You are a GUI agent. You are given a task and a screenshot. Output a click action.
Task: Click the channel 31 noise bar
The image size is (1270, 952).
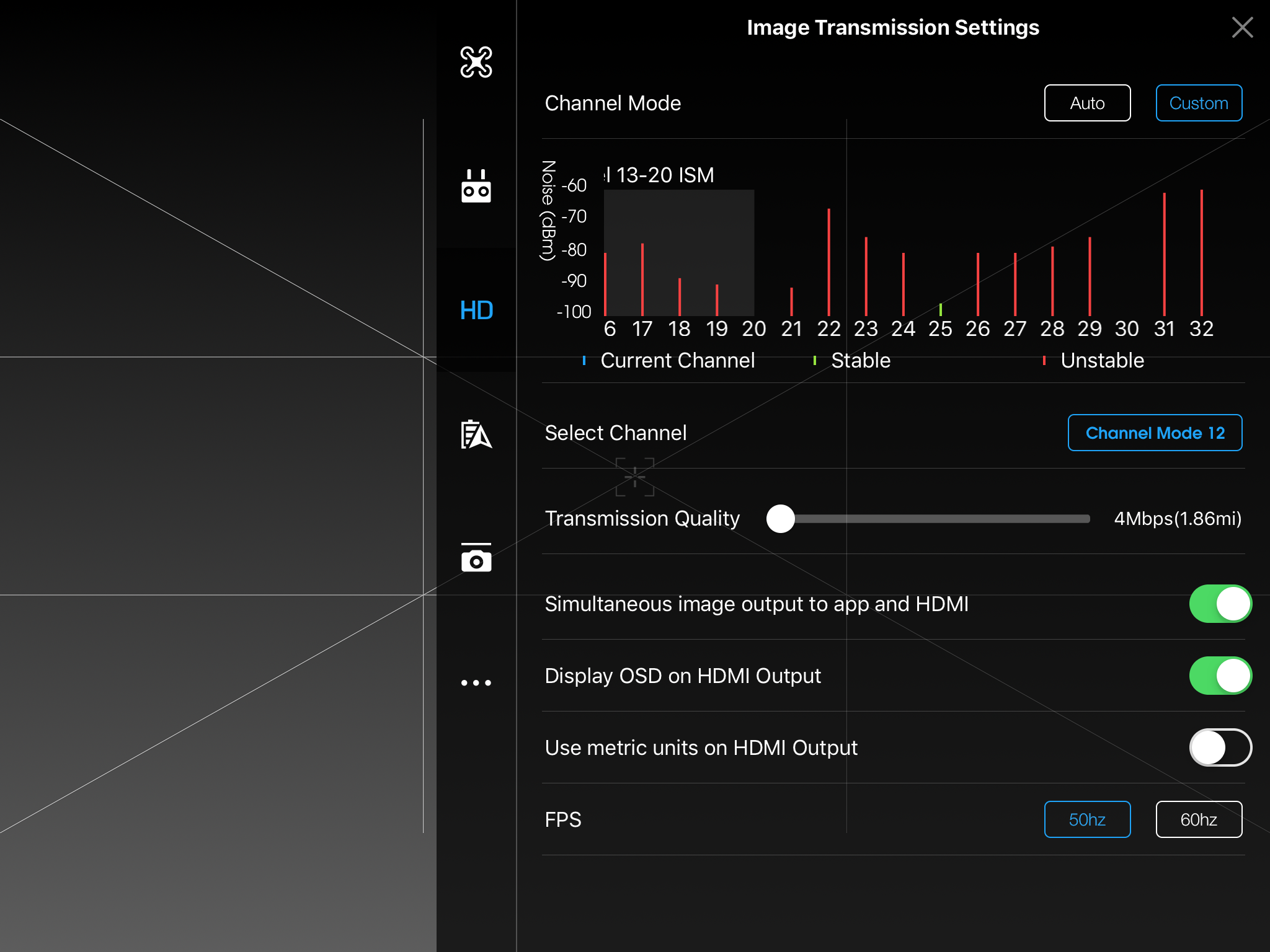(x=1165, y=254)
